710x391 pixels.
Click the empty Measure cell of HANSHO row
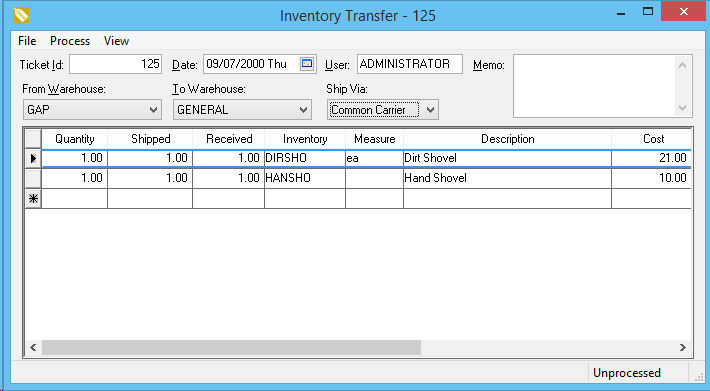point(374,178)
